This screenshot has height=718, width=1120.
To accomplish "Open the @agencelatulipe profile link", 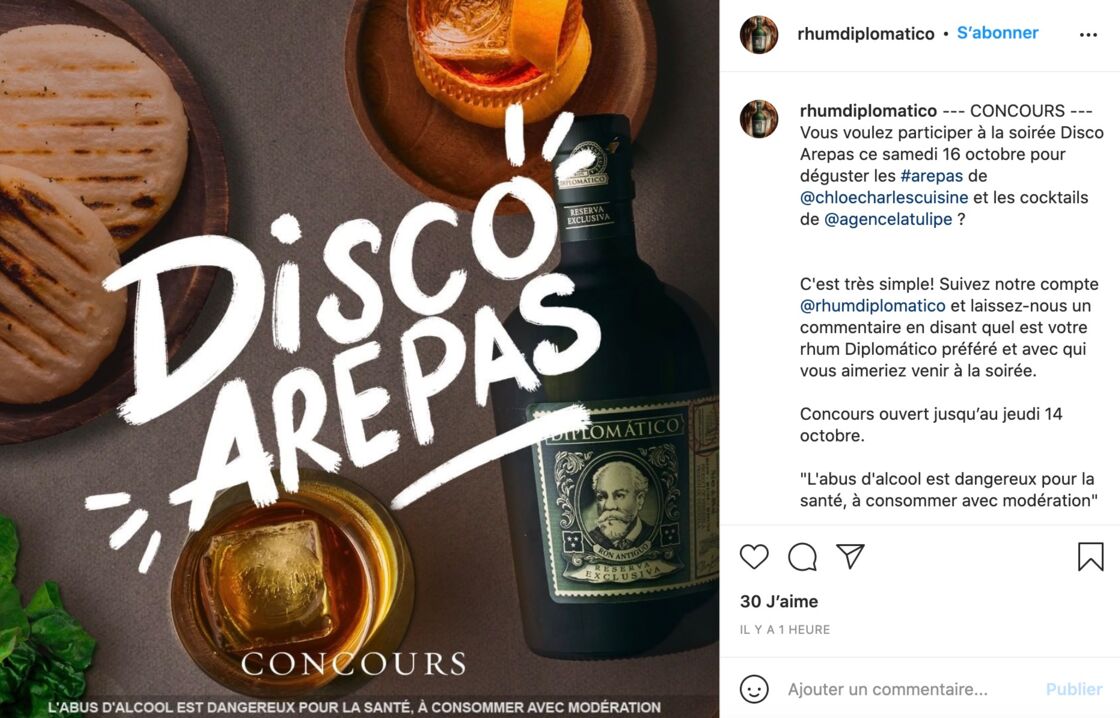I will coord(888,219).
